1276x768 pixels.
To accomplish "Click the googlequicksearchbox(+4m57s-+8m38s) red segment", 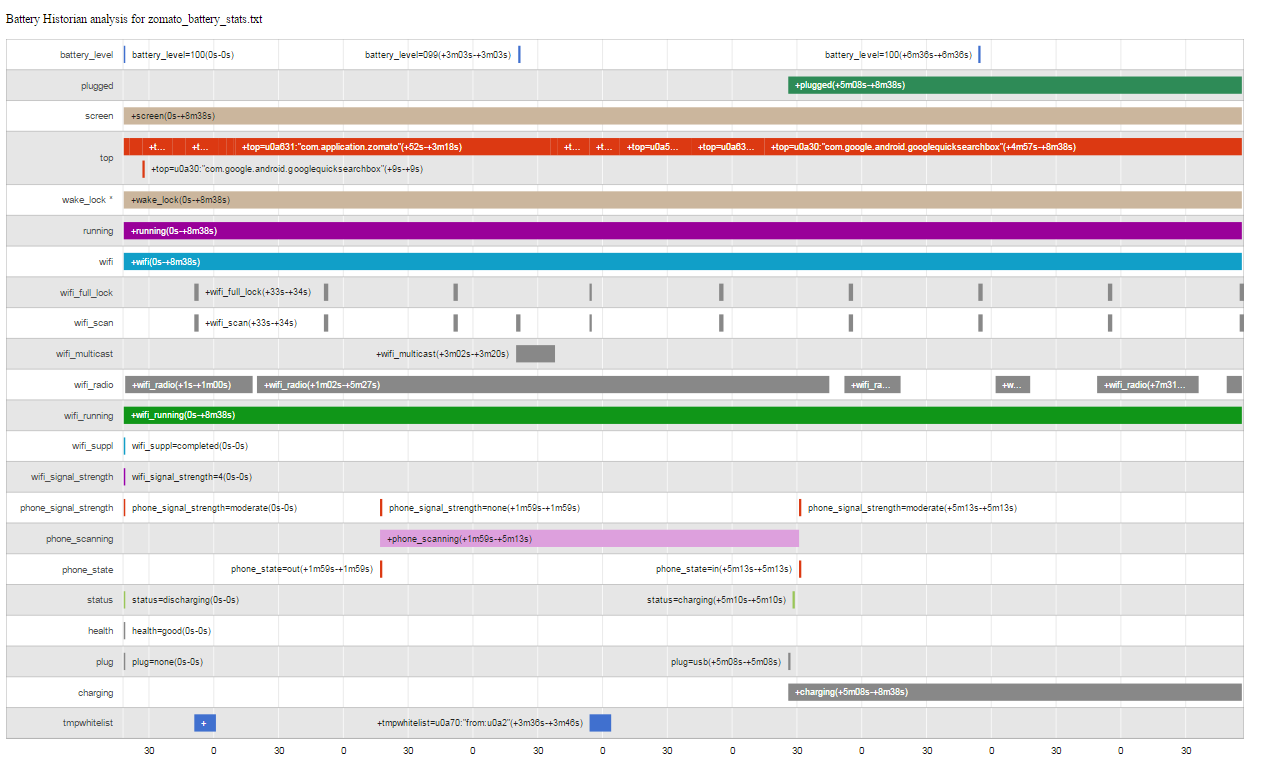I will tap(1003, 147).
